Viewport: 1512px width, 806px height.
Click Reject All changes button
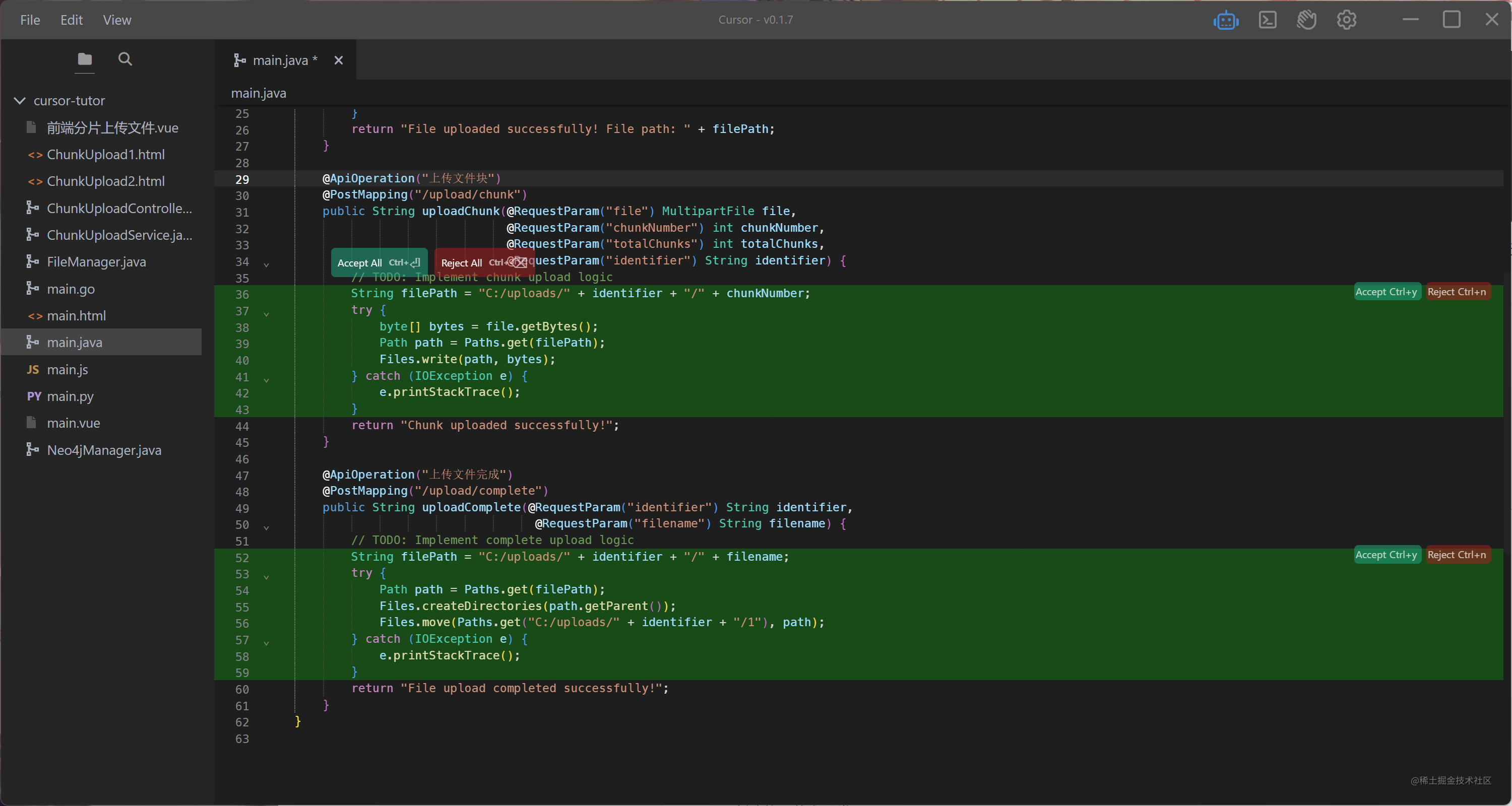coord(484,263)
